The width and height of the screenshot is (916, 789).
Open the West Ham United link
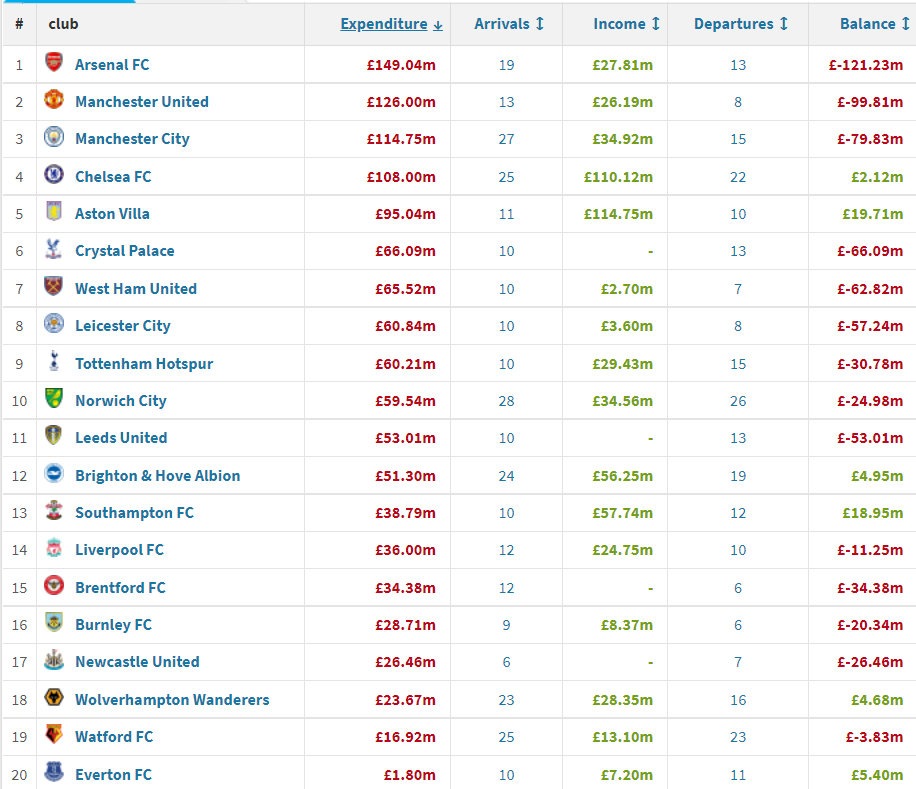[136, 289]
